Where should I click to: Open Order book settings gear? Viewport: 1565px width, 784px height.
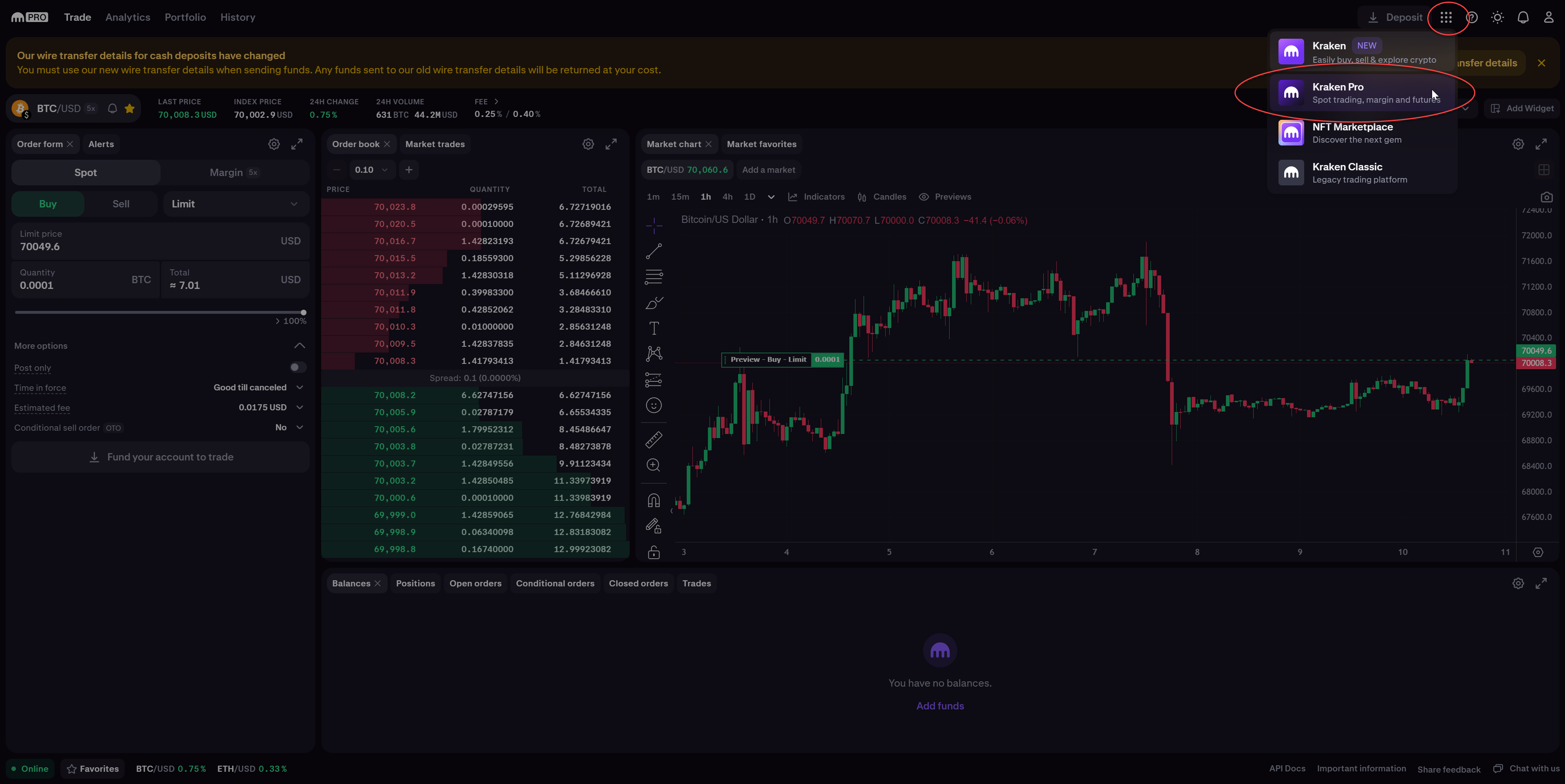tap(587, 145)
